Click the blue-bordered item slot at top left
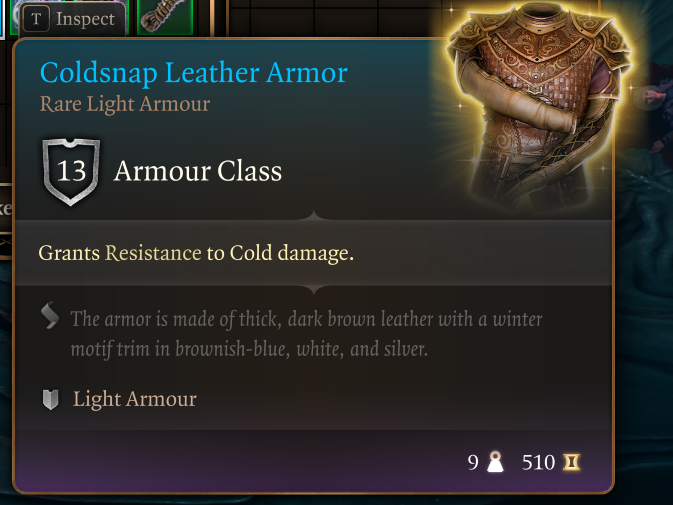 [x=1, y=17]
